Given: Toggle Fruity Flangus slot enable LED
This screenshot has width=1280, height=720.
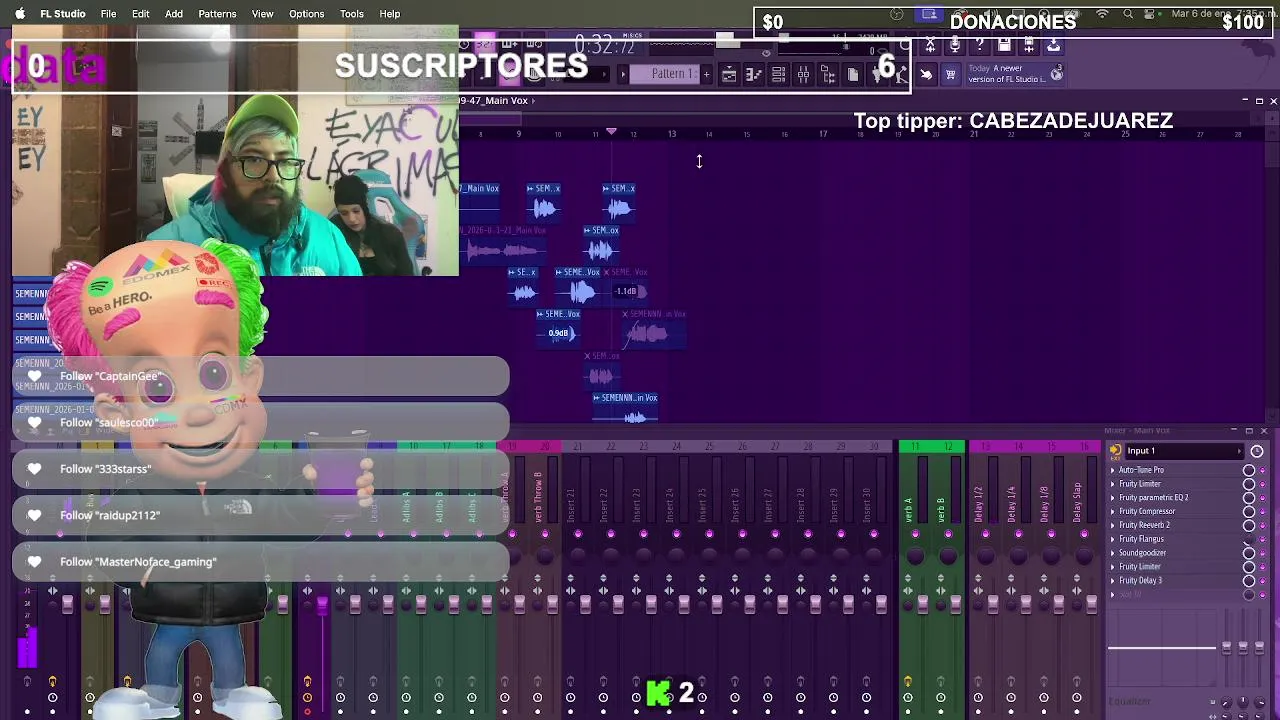Looking at the screenshot, I should pyautogui.click(x=1263, y=539).
